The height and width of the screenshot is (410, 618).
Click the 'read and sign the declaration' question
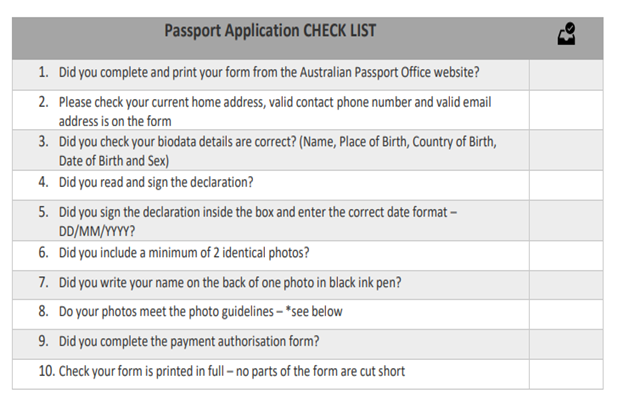(x=156, y=183)
